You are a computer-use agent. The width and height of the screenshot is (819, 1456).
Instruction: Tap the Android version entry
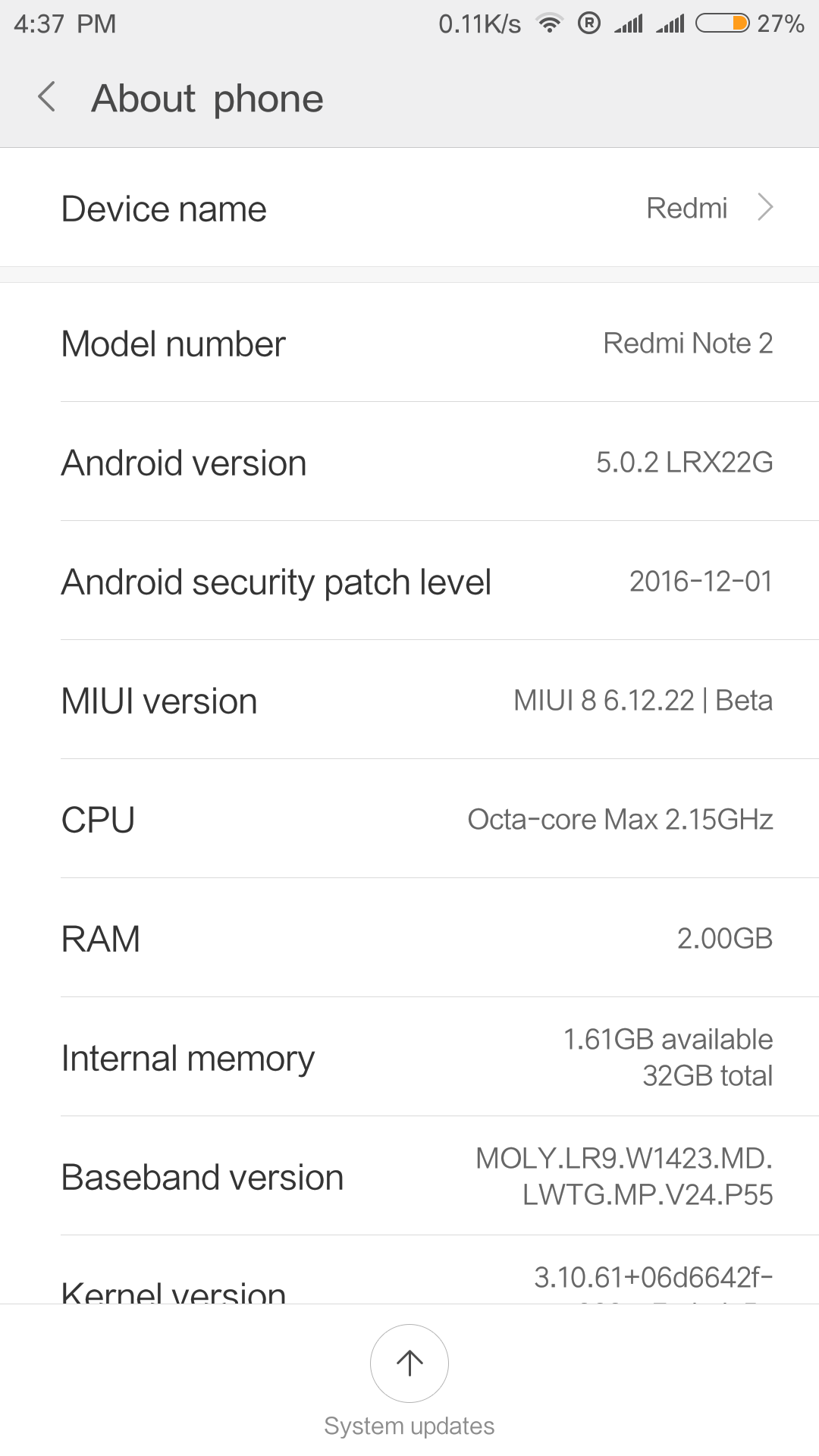pyautogui.click(x=409, y=463)
